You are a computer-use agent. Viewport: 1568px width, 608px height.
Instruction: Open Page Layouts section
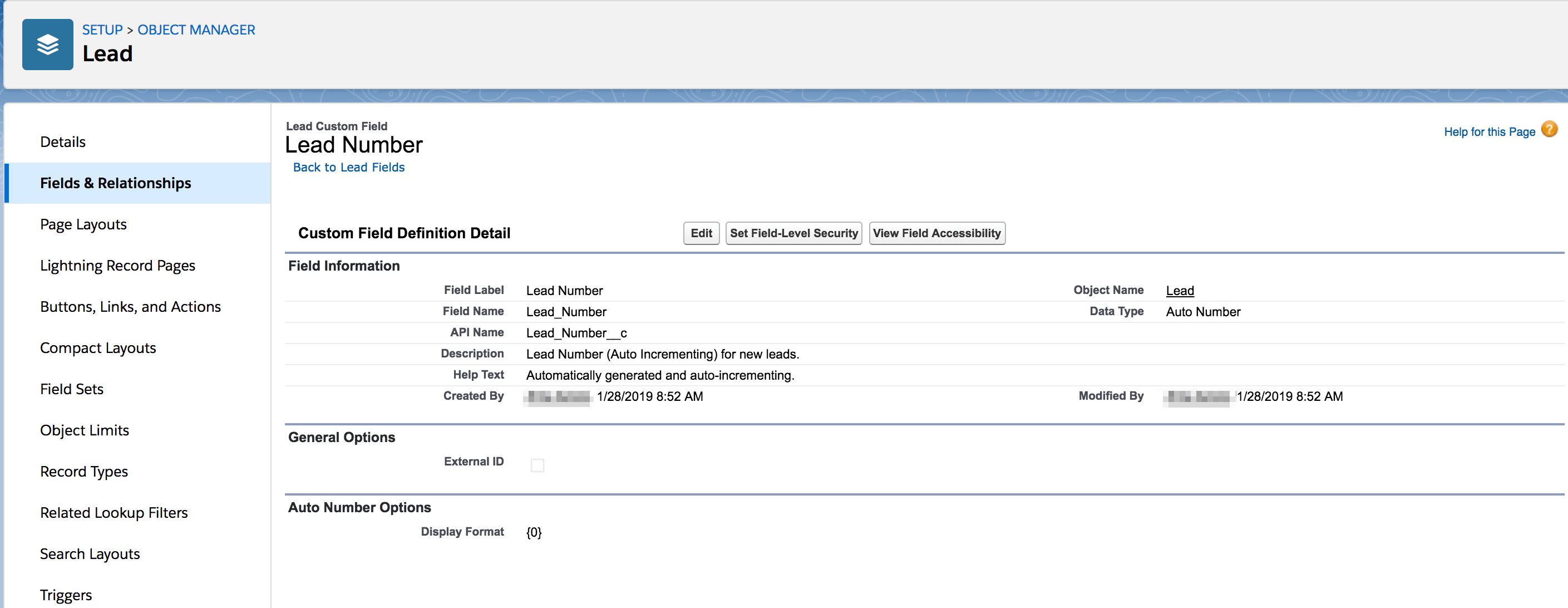pyautogui.click(x=83, y=224)
